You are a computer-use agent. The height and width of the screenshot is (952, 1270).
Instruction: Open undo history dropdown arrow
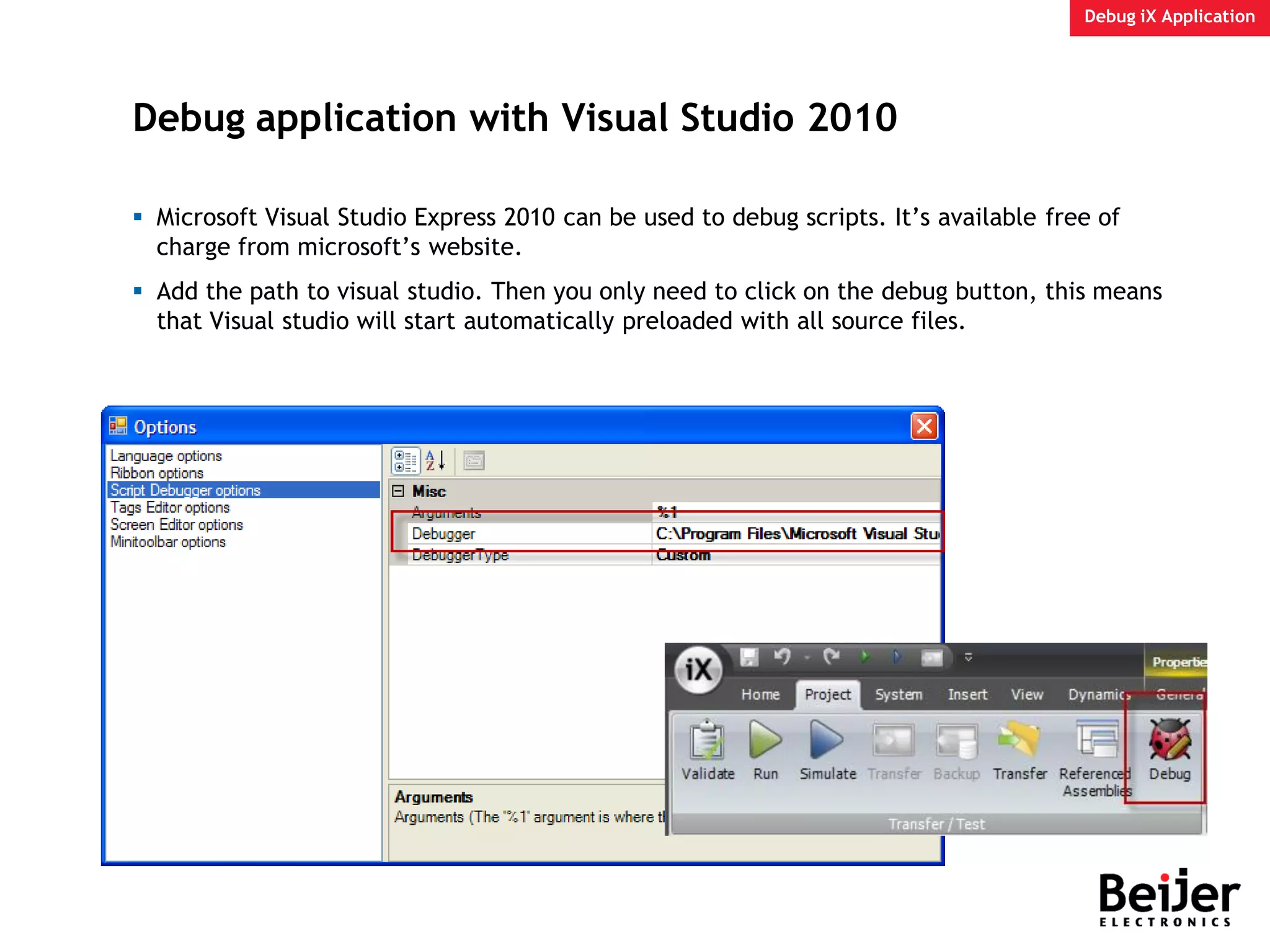tap(807, 658)
